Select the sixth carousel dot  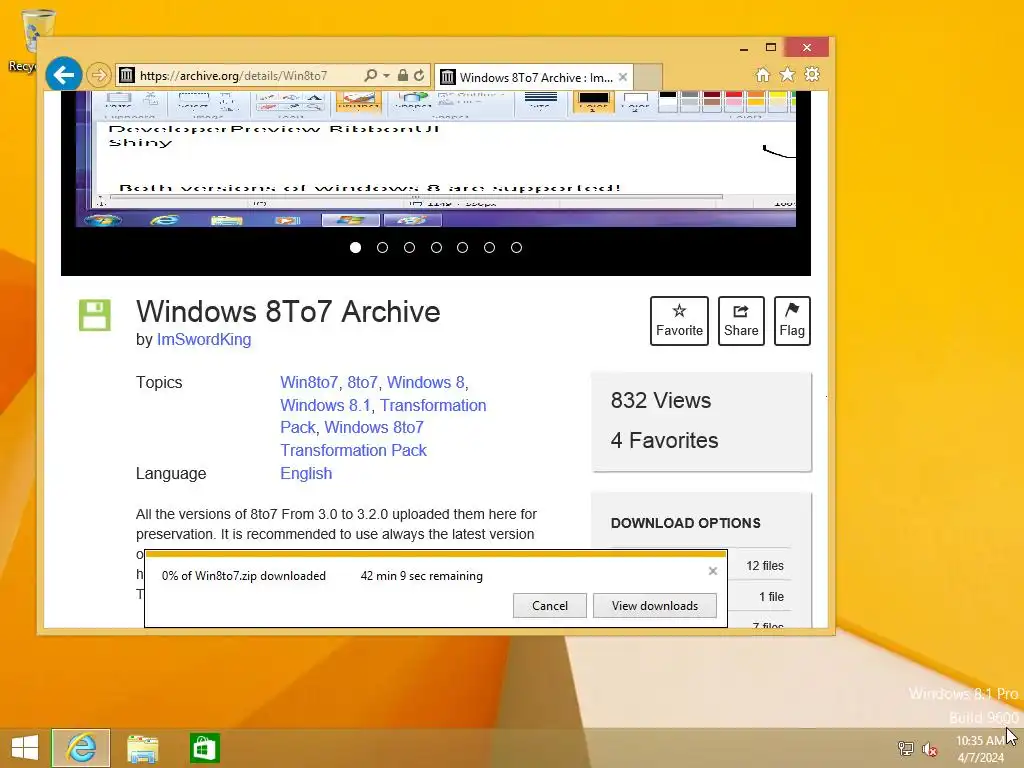coord(489,248)
